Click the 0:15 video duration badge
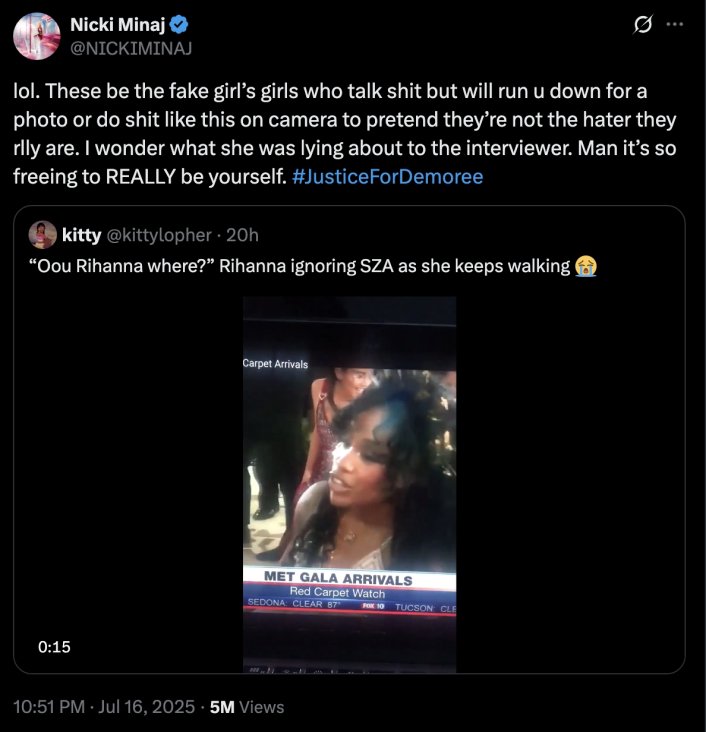The height and width of the screenshot is (732, 706). click(x=54, y=647)
